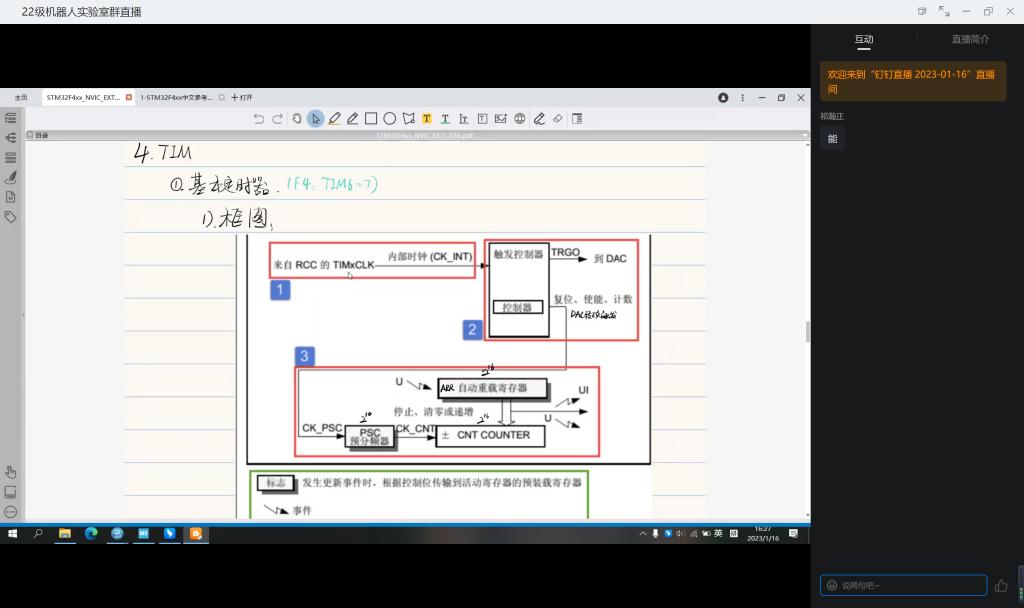Image resolution: width=1024 pixels, height=608 pixels.
Task: Select the eraser tool
Action: 558,118
